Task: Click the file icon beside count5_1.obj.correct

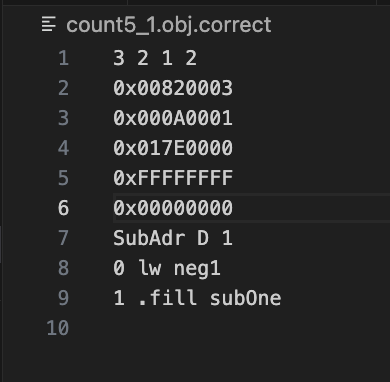Action: coord(49,25)
